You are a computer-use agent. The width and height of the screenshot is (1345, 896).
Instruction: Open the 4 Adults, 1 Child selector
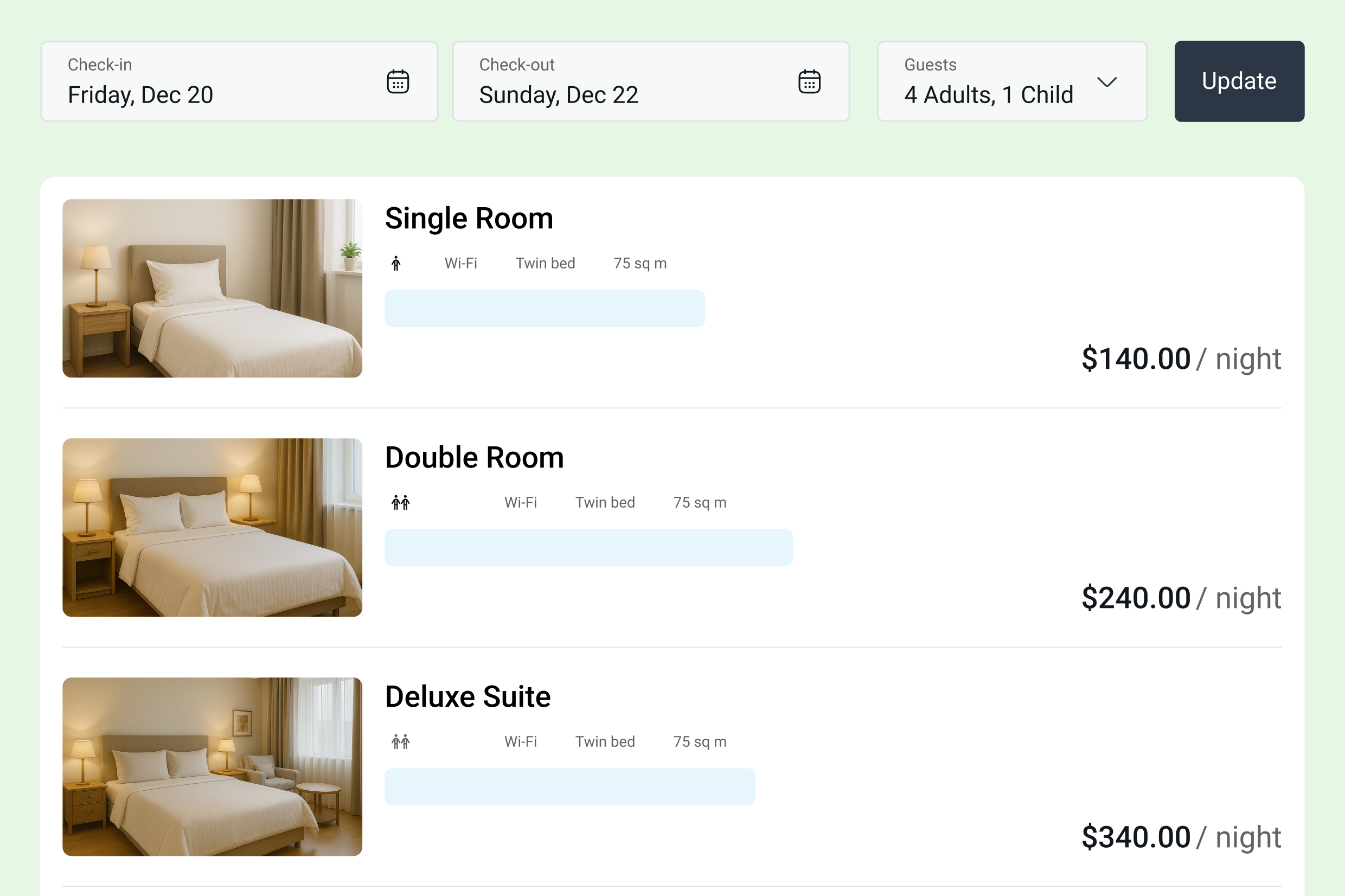point(1012,81)
